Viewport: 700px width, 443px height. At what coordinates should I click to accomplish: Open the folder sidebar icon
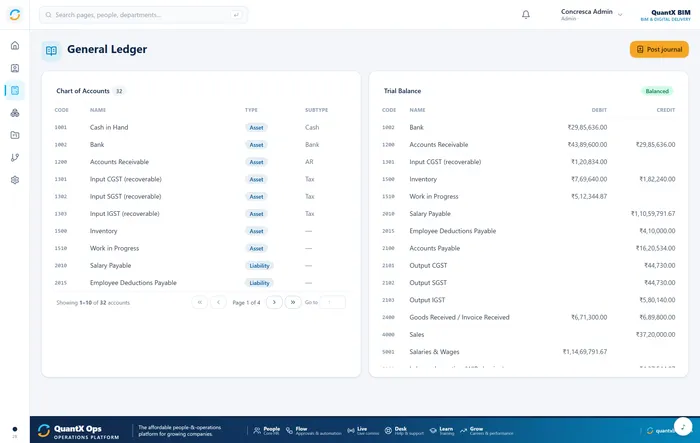tap(15, 135)
